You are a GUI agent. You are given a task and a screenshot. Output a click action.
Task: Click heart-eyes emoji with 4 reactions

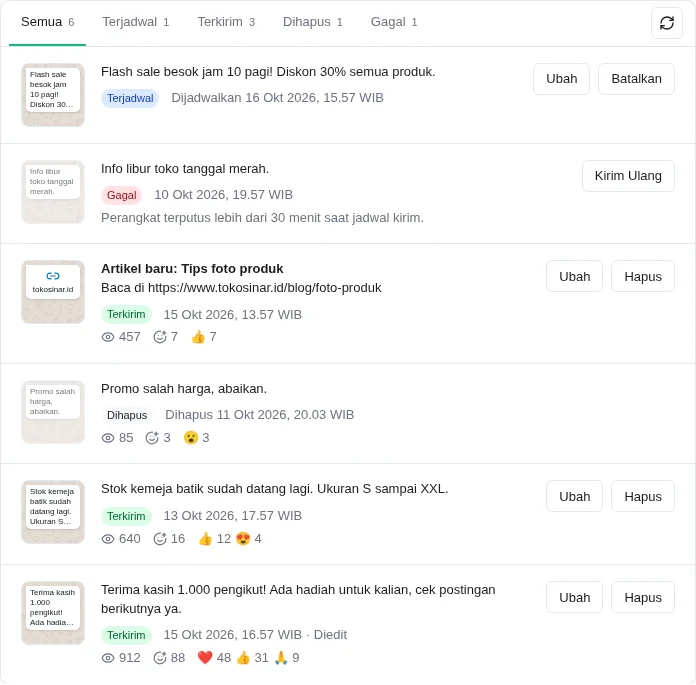[243, 539]
